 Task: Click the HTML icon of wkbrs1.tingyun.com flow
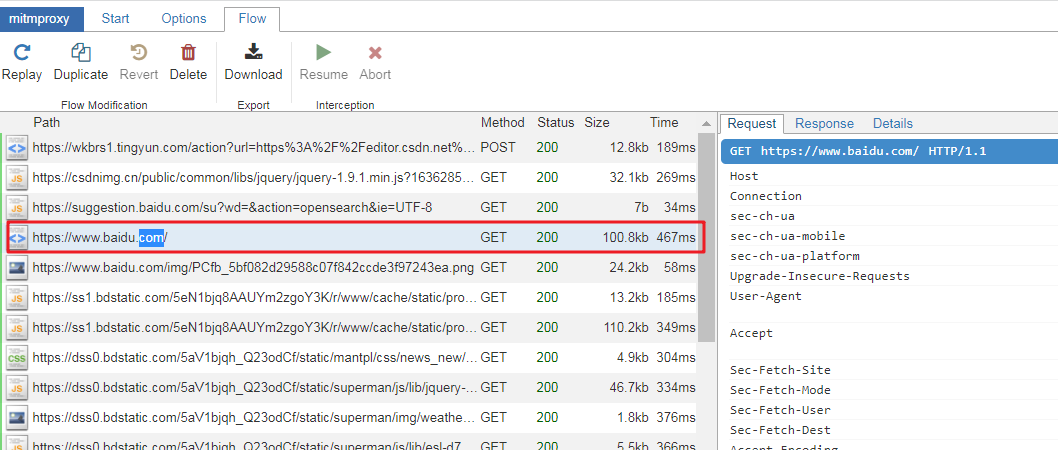point(16,148)
